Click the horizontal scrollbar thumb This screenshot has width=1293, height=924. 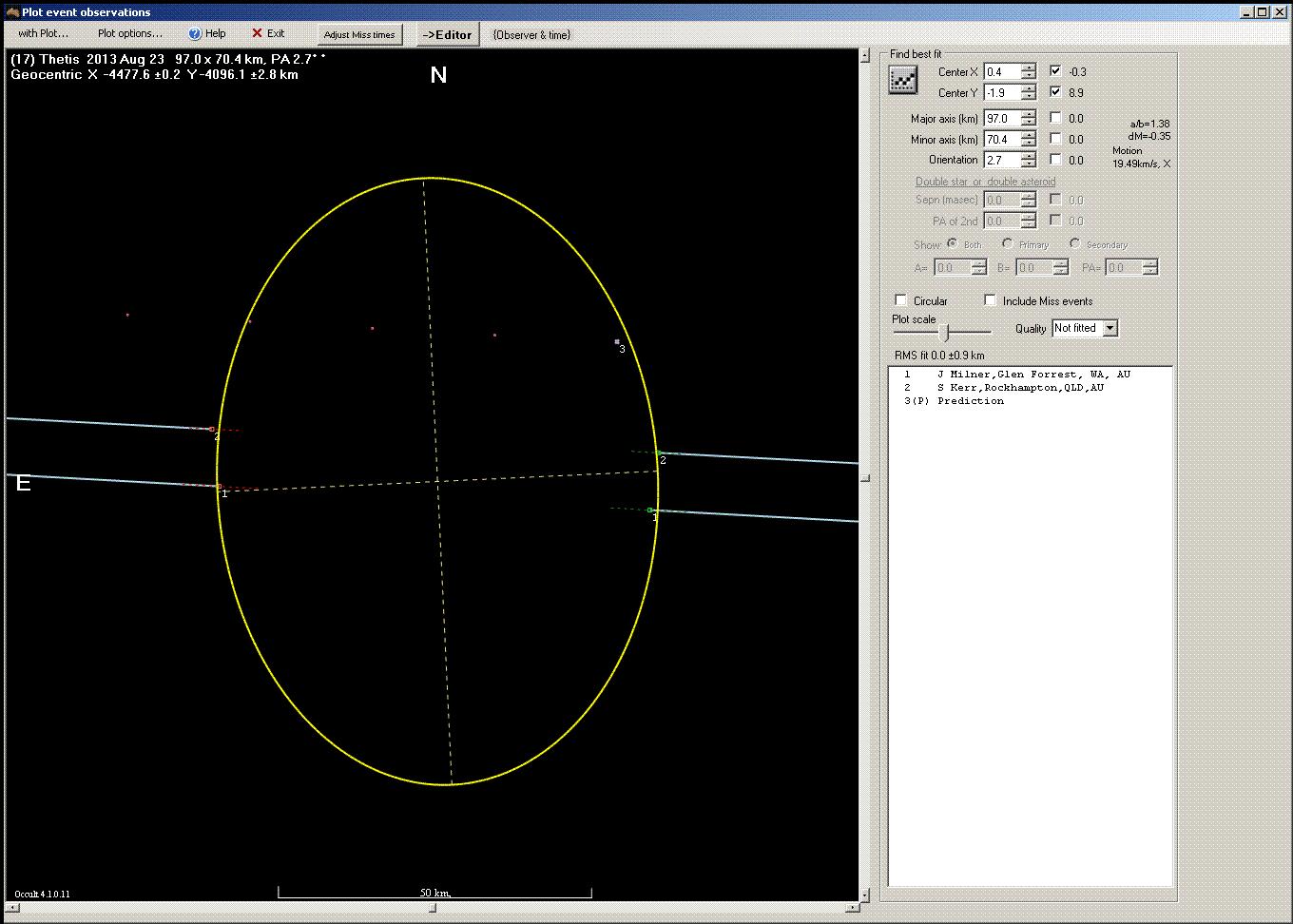[x=432, y=908]
